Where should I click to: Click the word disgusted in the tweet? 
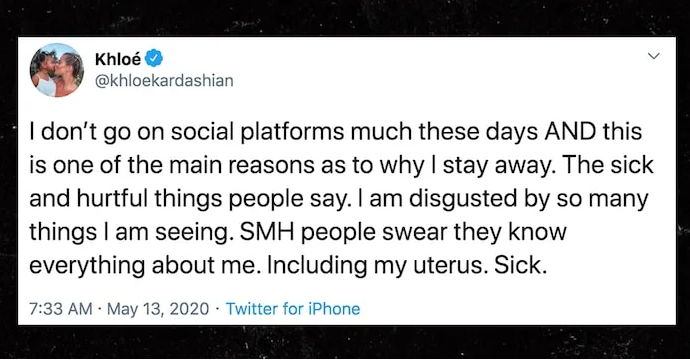pyautogui.click(x=463, y=200)
